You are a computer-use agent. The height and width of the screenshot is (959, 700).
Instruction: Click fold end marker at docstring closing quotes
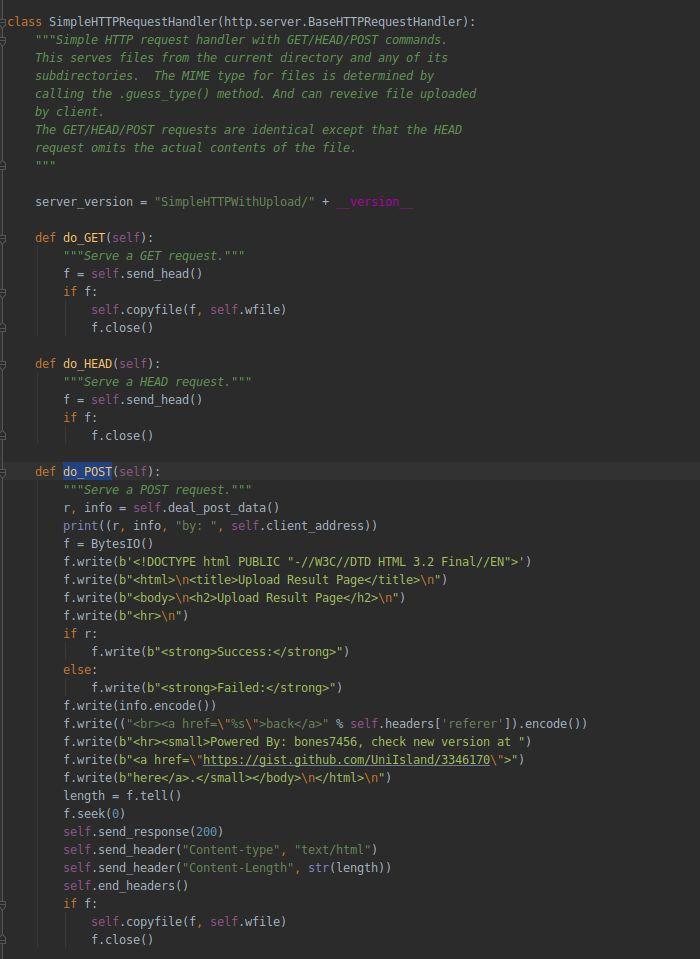(x=3, y=166)
